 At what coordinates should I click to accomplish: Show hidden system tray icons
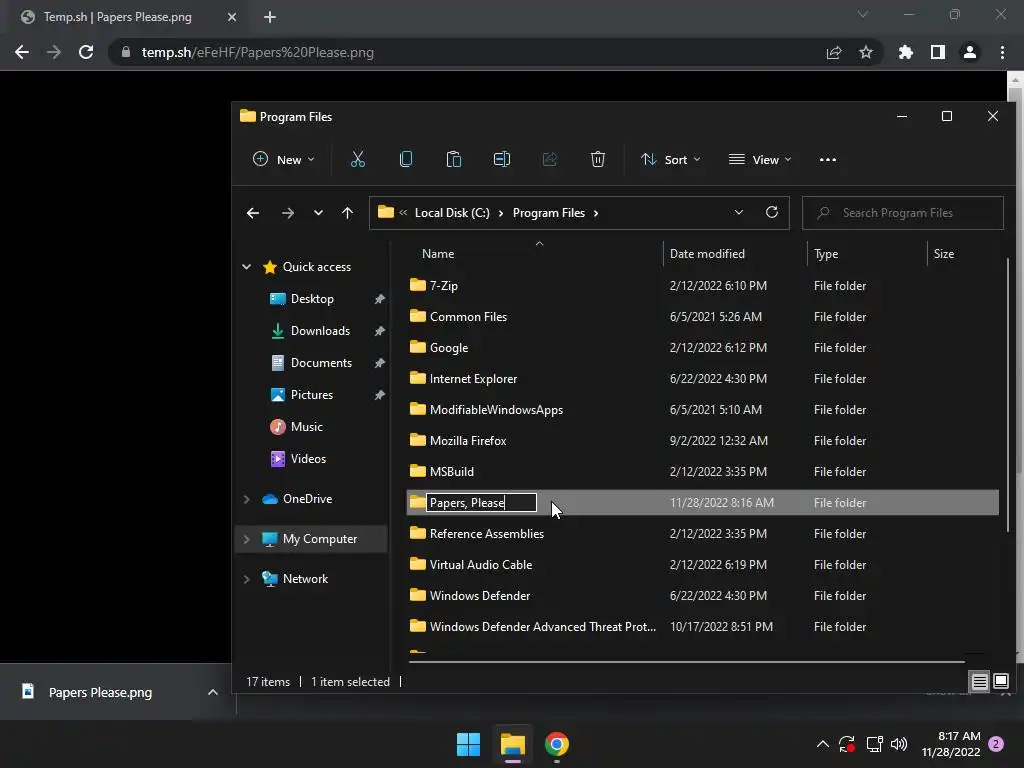tap(823, 744)
